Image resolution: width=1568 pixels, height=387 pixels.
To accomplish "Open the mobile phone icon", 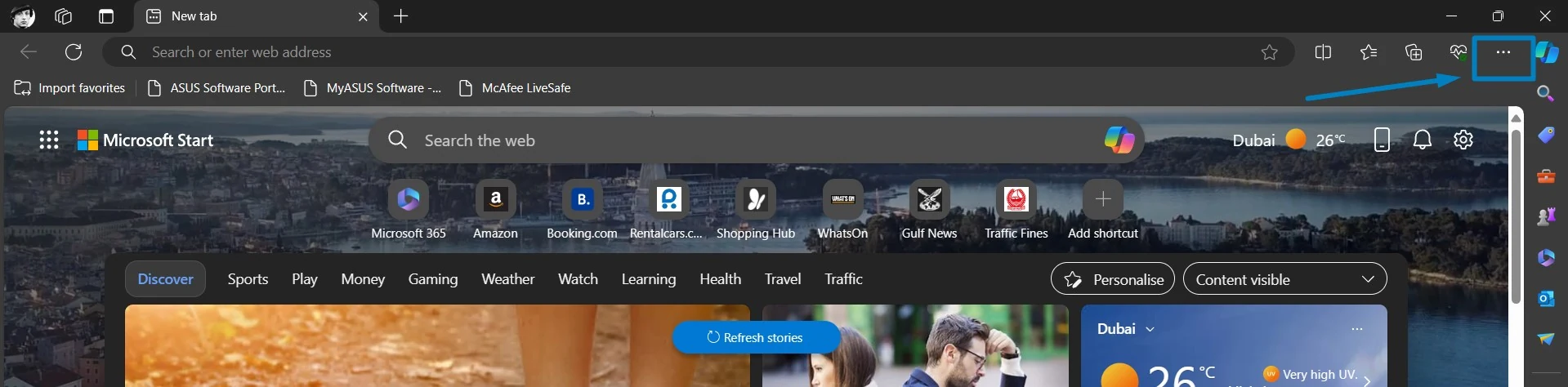I will [1382, 140].
